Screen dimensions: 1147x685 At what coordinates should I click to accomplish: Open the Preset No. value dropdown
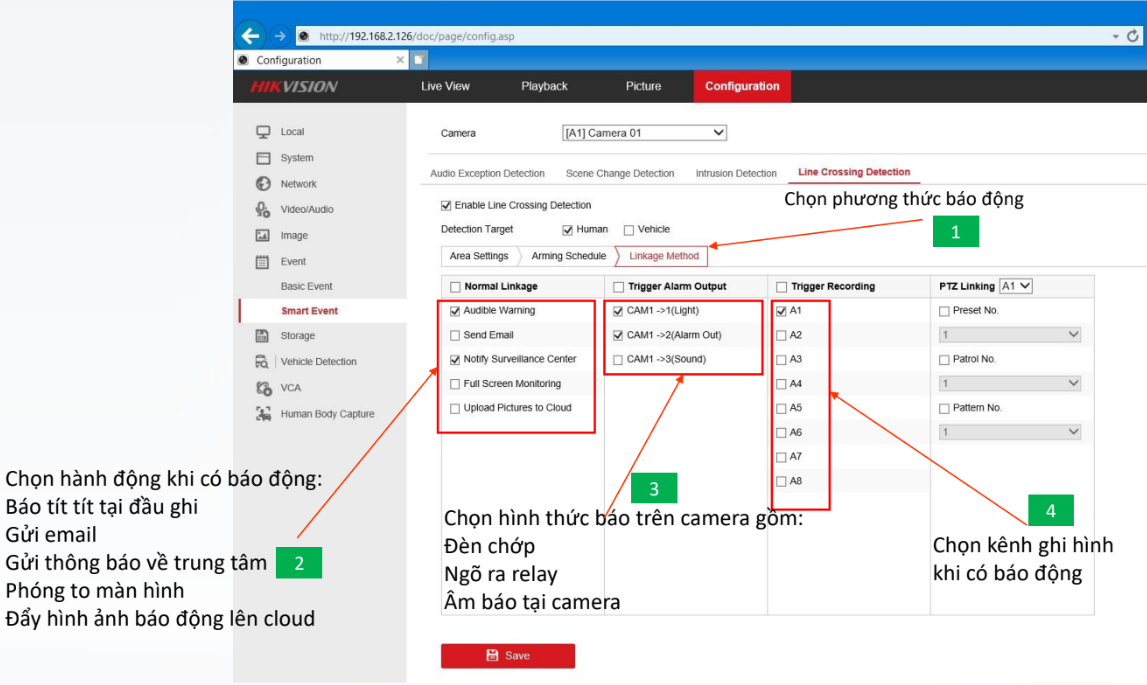[x=1010, y=335]
